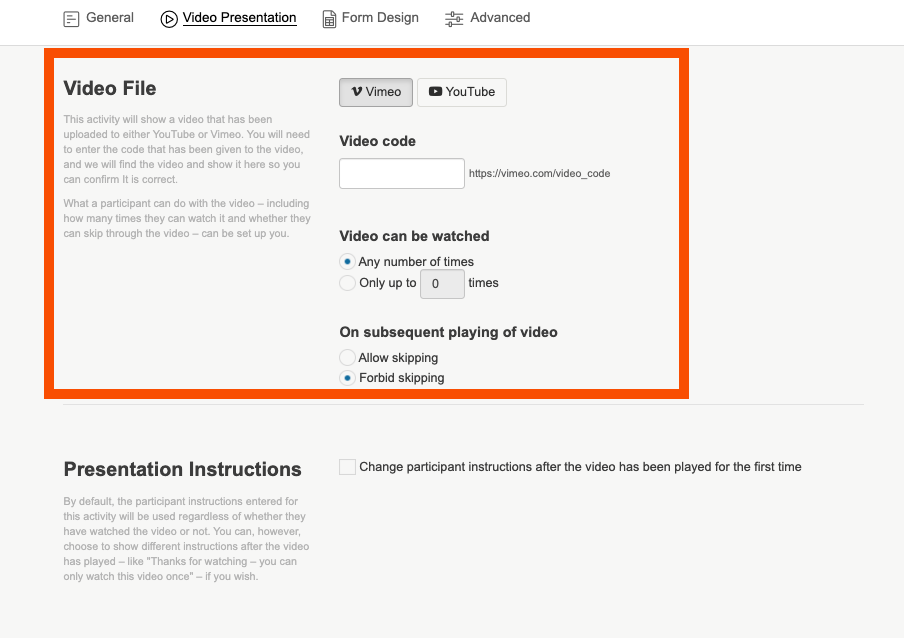This screenshot has width=904, height=638.
Task: Choose the 'Allow skipping' radio button
Action: pos(348,358)
